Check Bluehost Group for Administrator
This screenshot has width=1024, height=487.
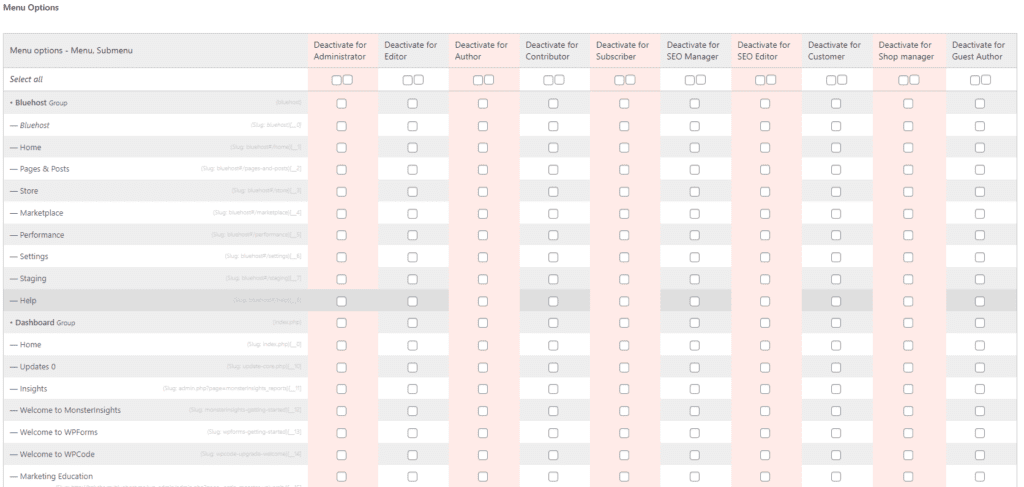342,103
